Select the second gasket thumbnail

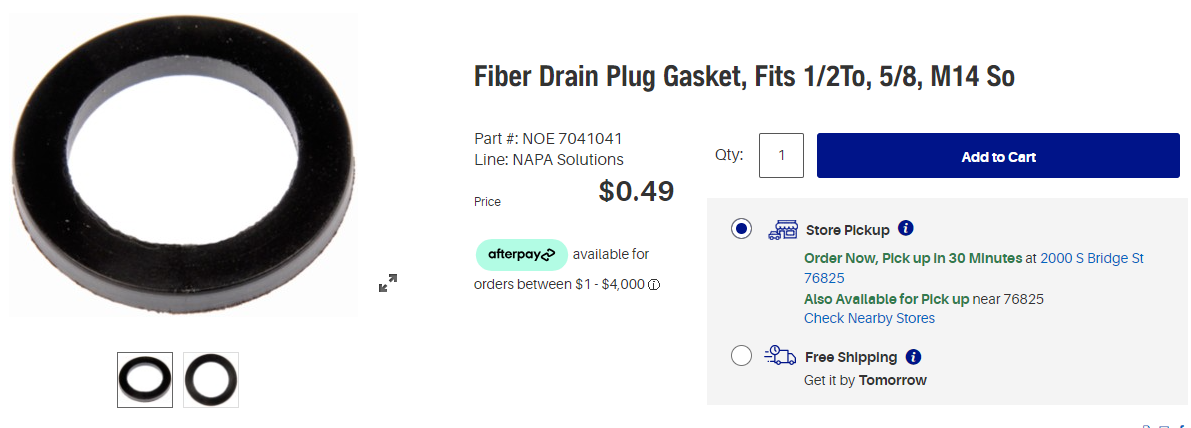click(211, 380)
